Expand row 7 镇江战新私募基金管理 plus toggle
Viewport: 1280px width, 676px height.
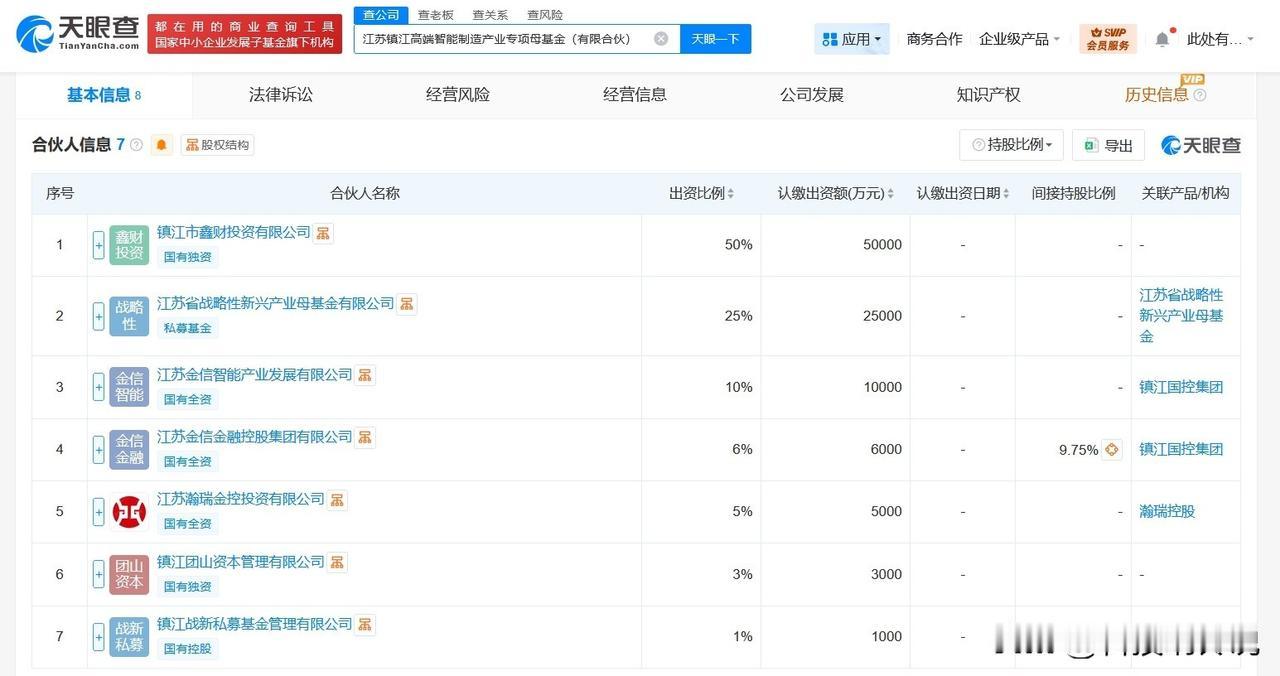tap(98, 636)
